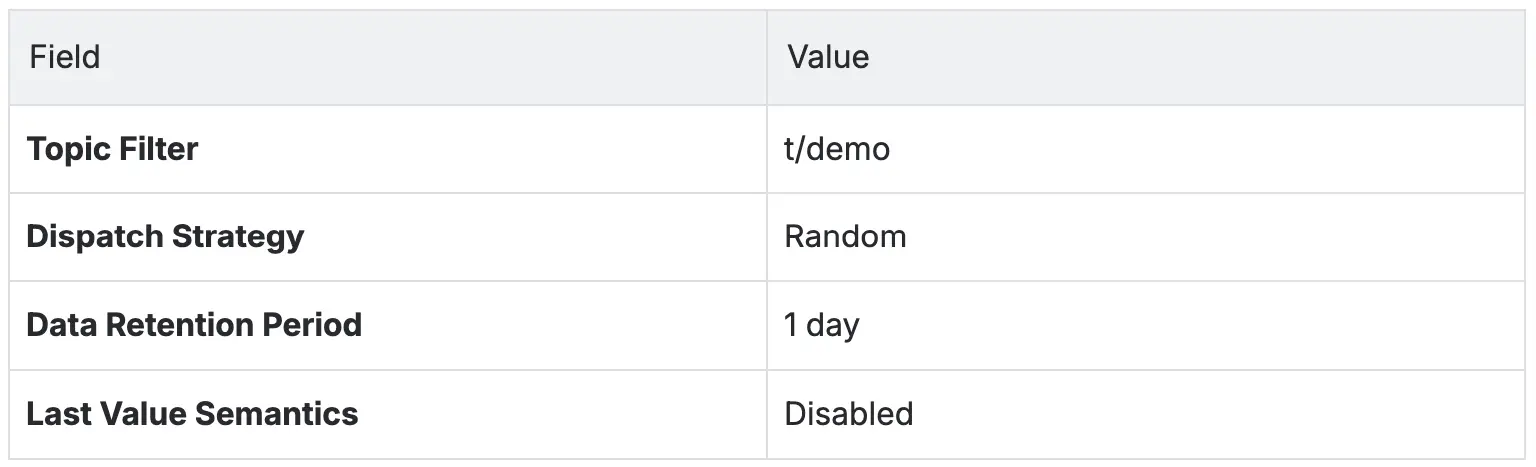Click the word Dispatch in second row
1536x467 pixels.
95,237
